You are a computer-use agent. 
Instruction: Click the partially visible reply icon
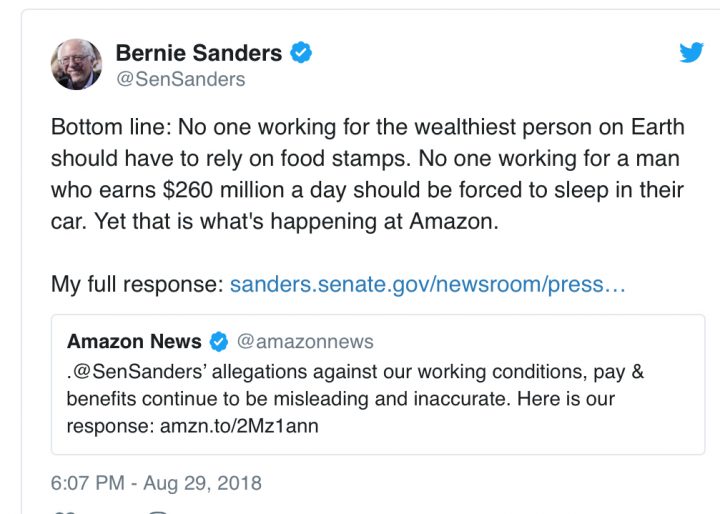coord(157,511)
